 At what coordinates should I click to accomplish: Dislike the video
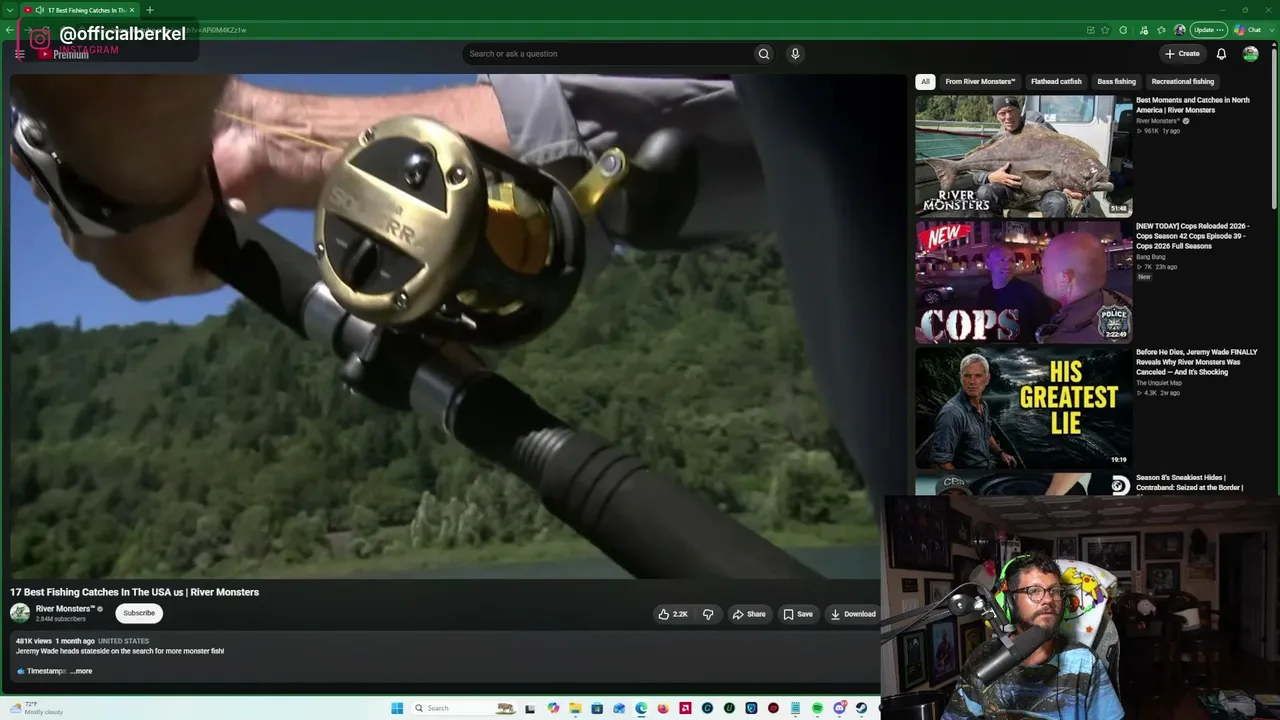[x=708, y=614]
